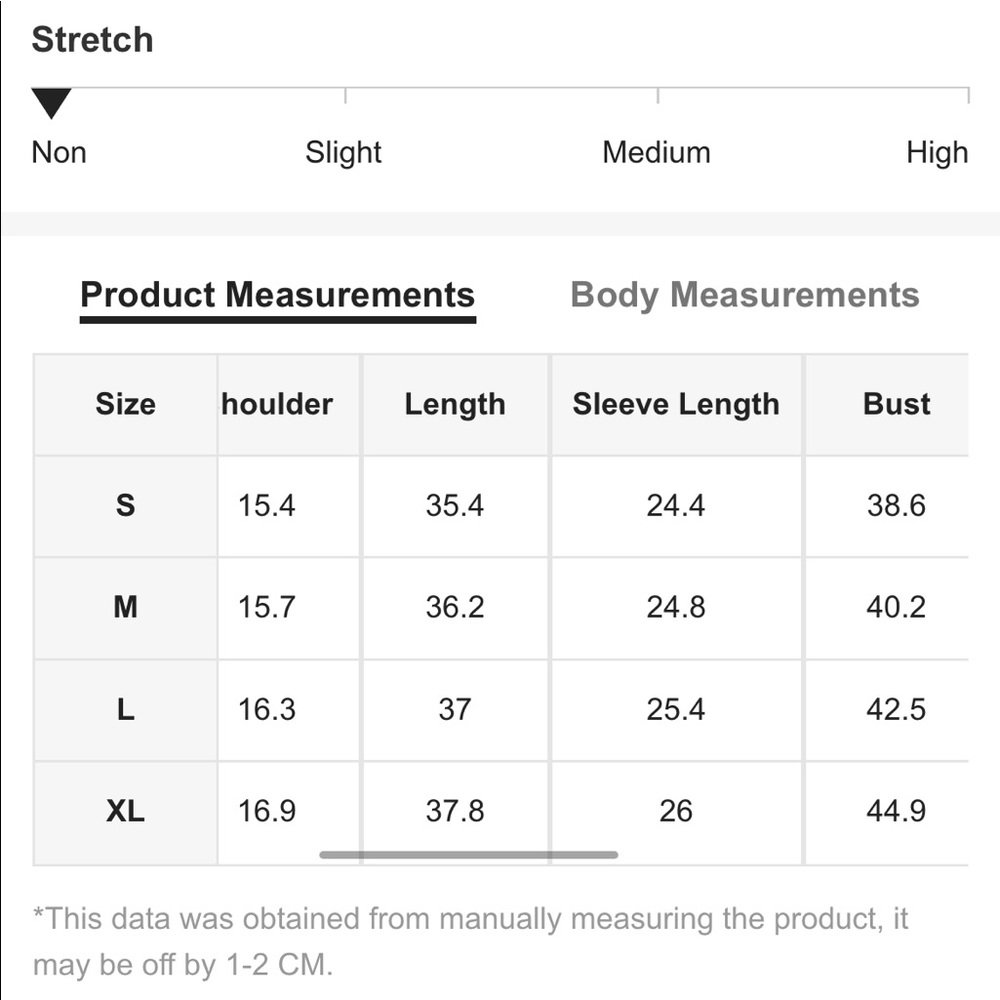
Task: Click the Length column header
Action: [455, 404]
